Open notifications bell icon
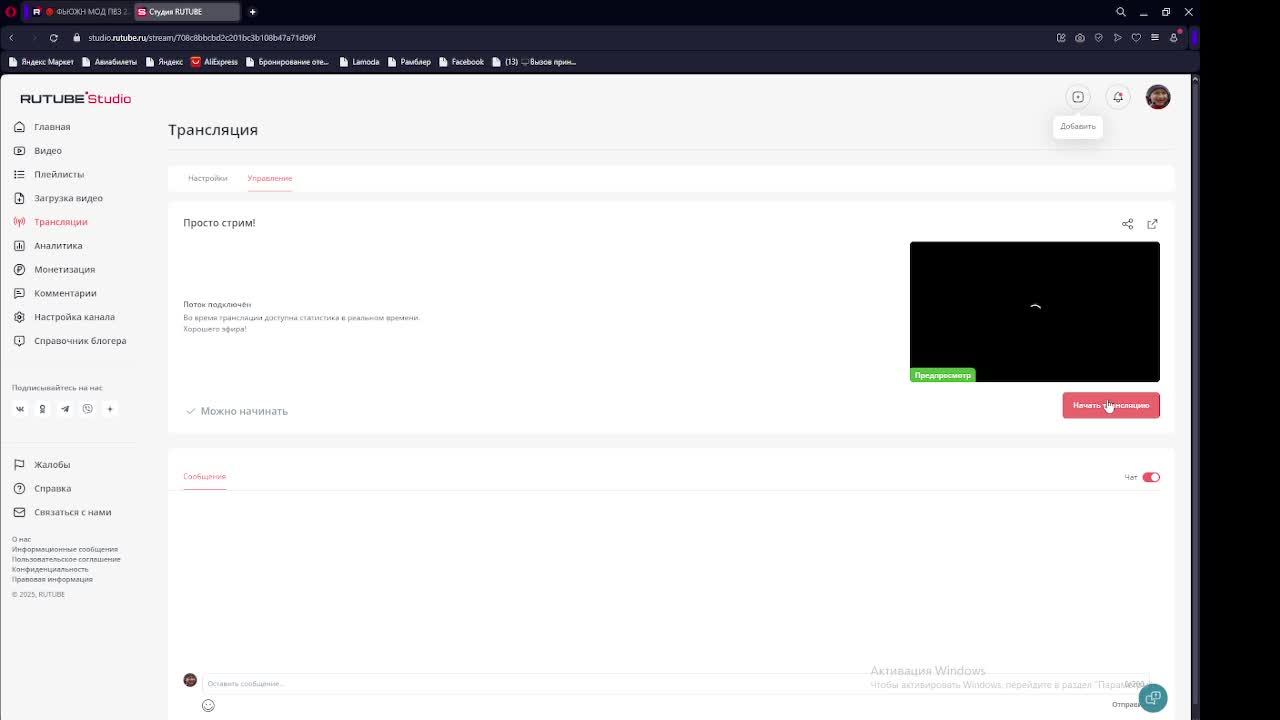 (1118, 97)
